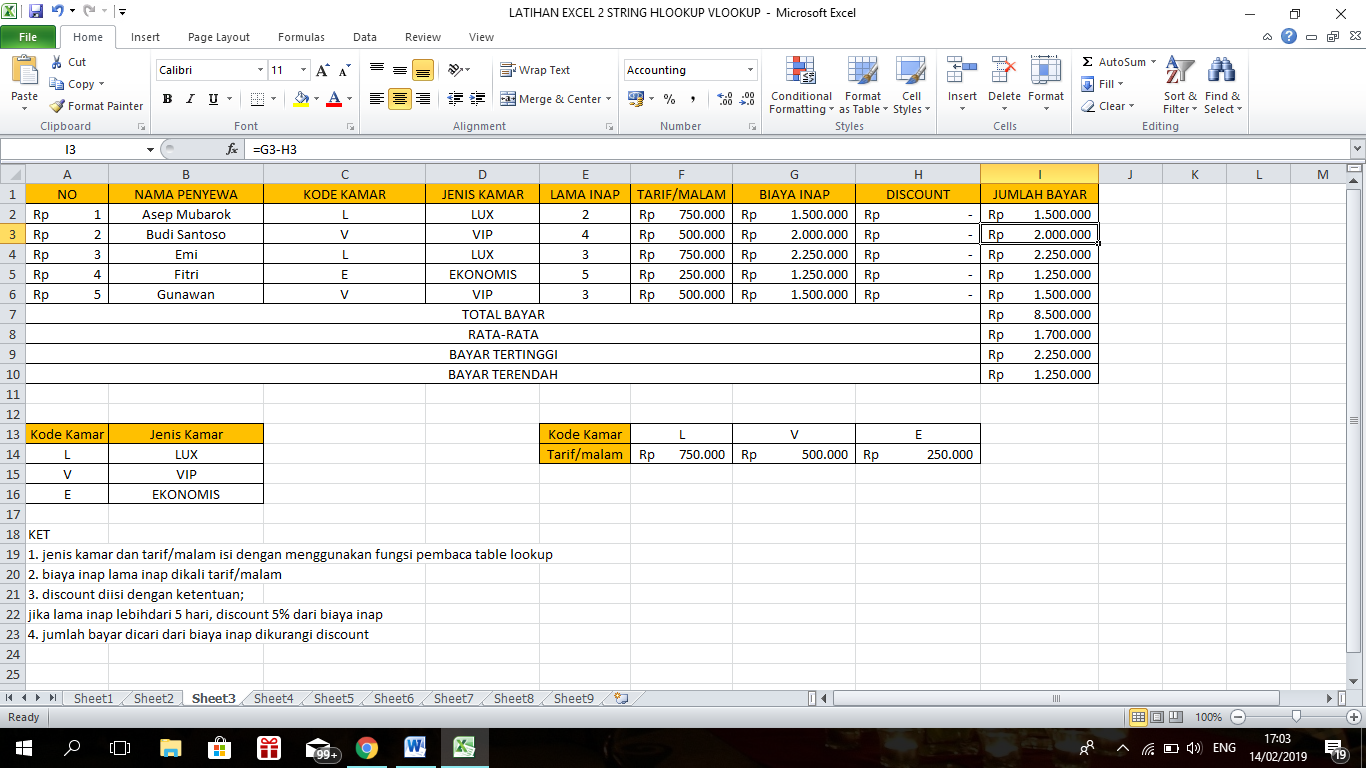Open the Sort & Filter tool

[1180, 87]
